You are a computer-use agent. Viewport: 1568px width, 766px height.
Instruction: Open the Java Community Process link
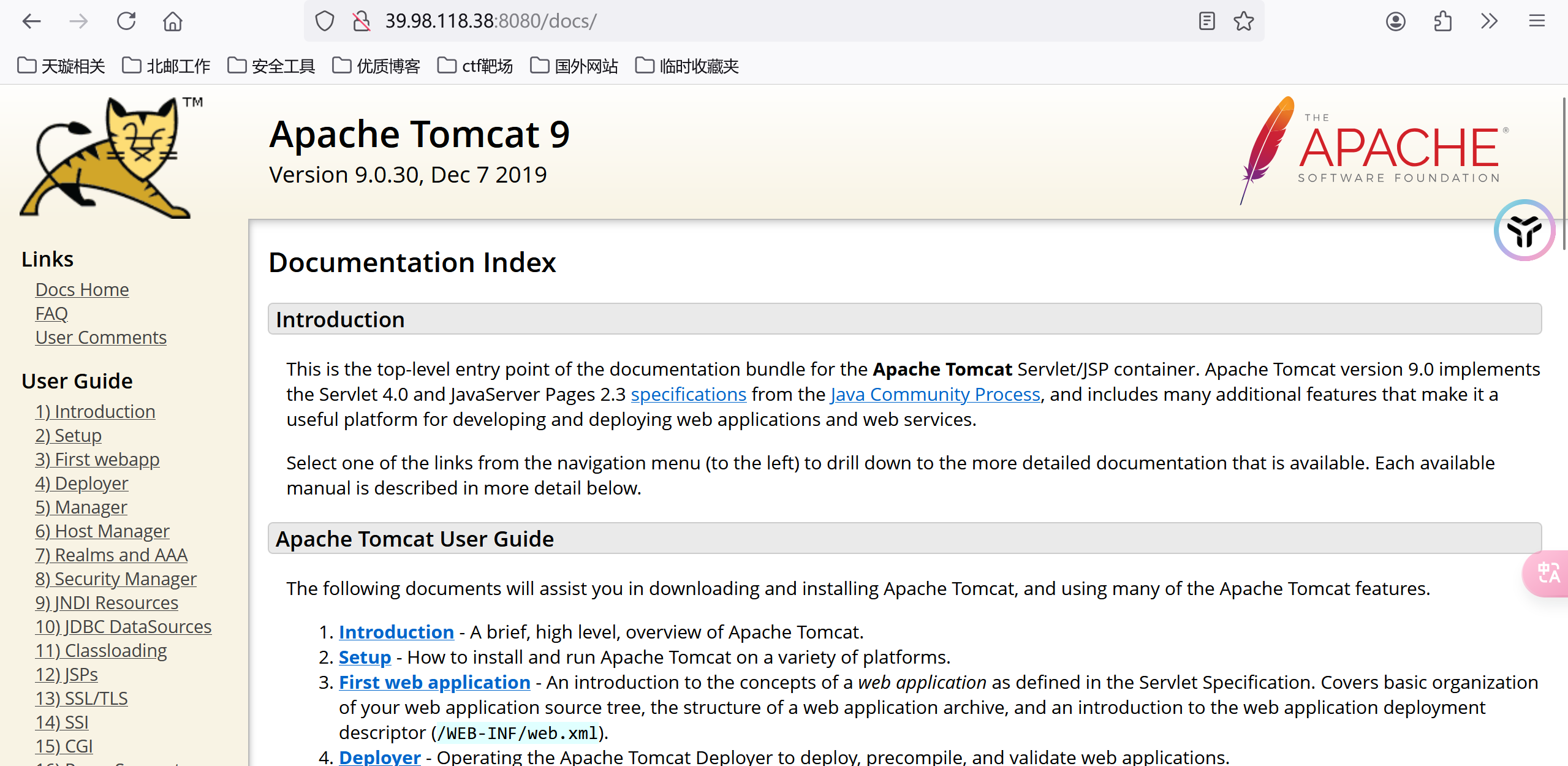935,394
